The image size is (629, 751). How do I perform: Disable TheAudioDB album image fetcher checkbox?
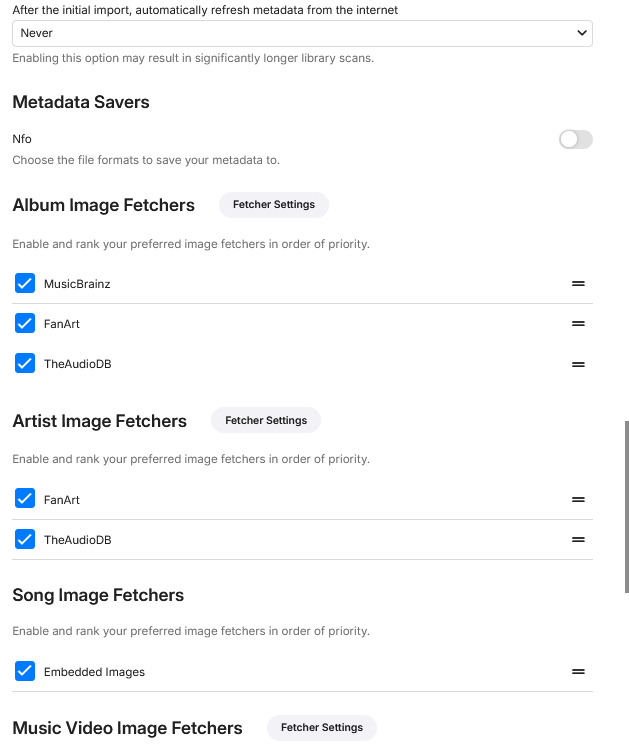[x=25, y=364]
